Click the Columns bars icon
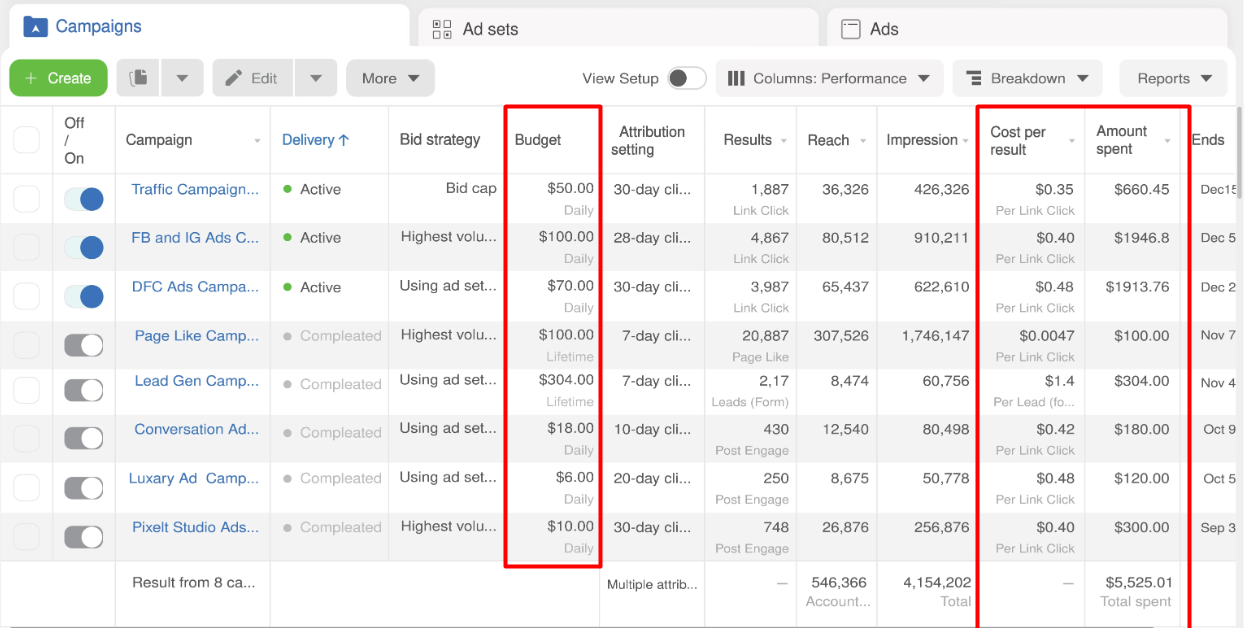The height and width of the screenshot is (628, 1247). pos(736,78)
